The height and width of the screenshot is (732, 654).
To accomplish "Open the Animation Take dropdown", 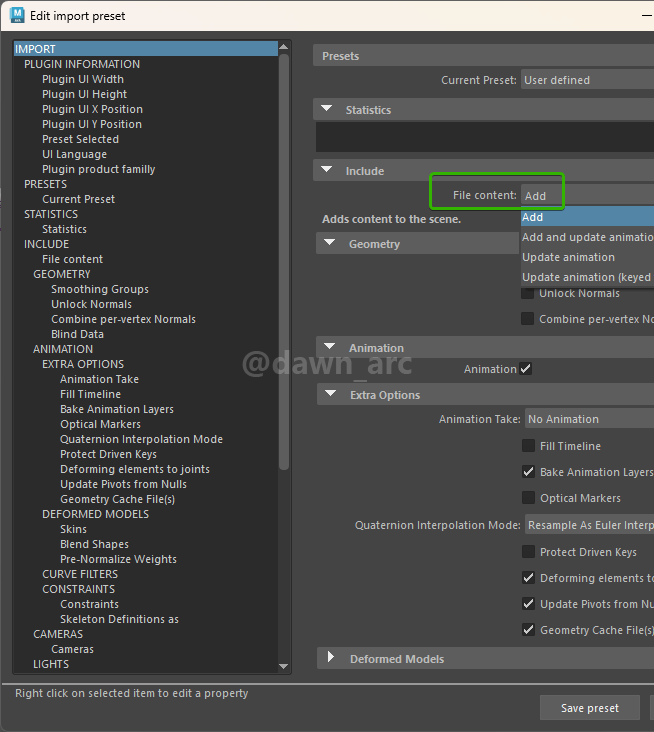I will coord(587,419).
